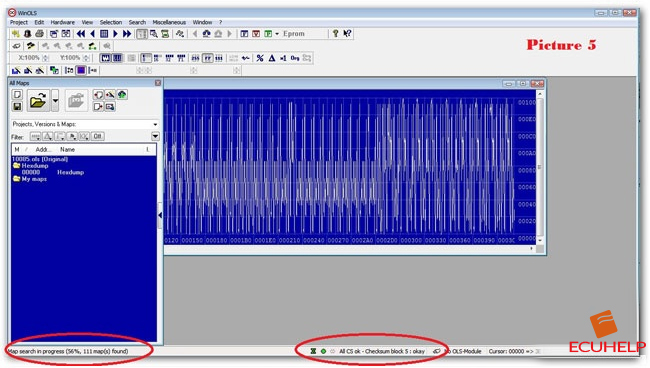
Task: Open Projects, Versions & Maps dropdown
Action: coord(85,124)
